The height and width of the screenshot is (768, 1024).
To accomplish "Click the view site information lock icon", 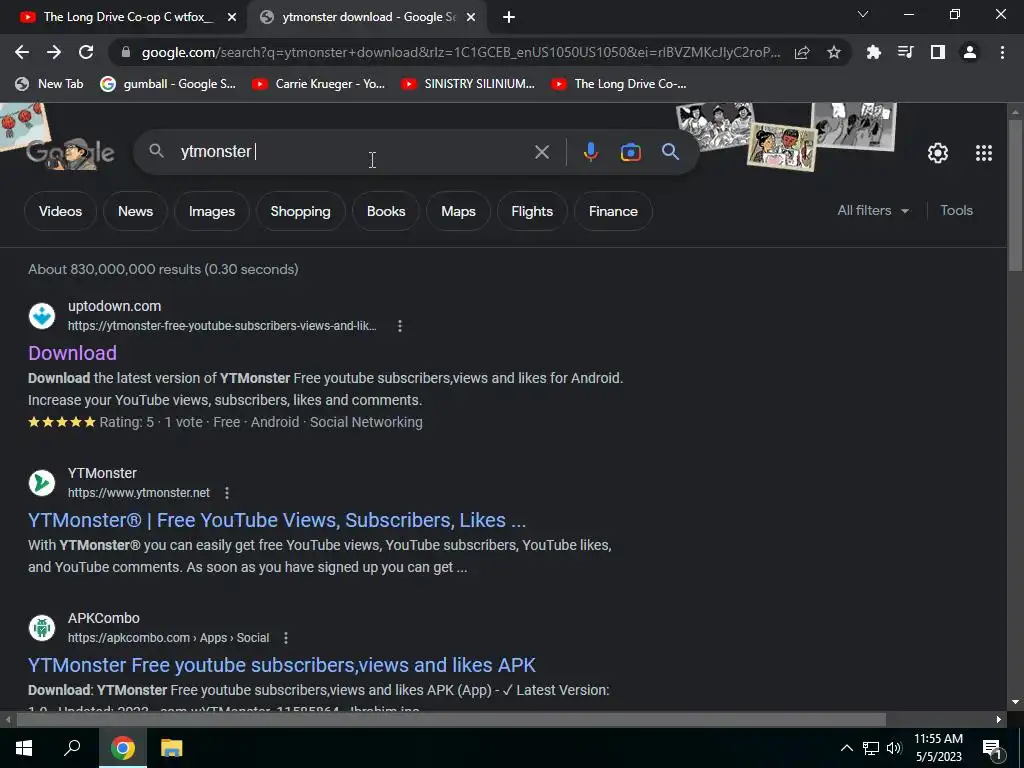I will [x=126, y=52].
